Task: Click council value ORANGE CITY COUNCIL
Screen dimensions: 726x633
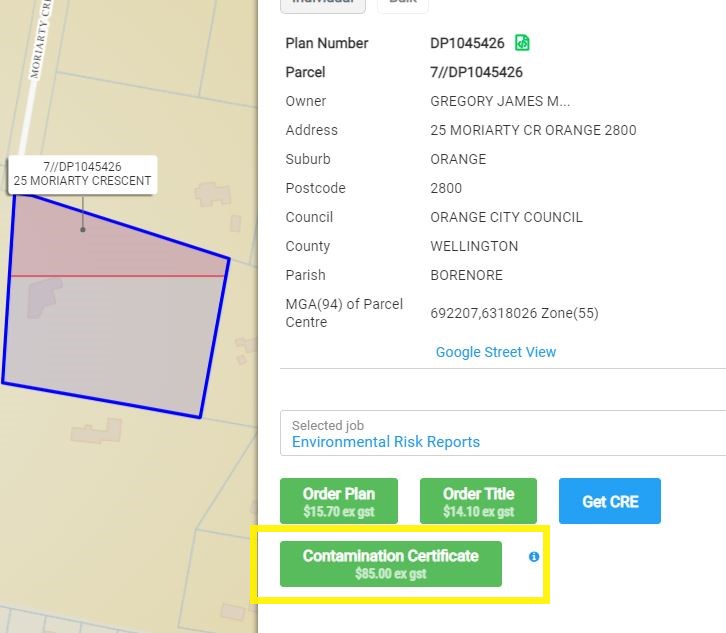Action: click(x=506, y=217)
